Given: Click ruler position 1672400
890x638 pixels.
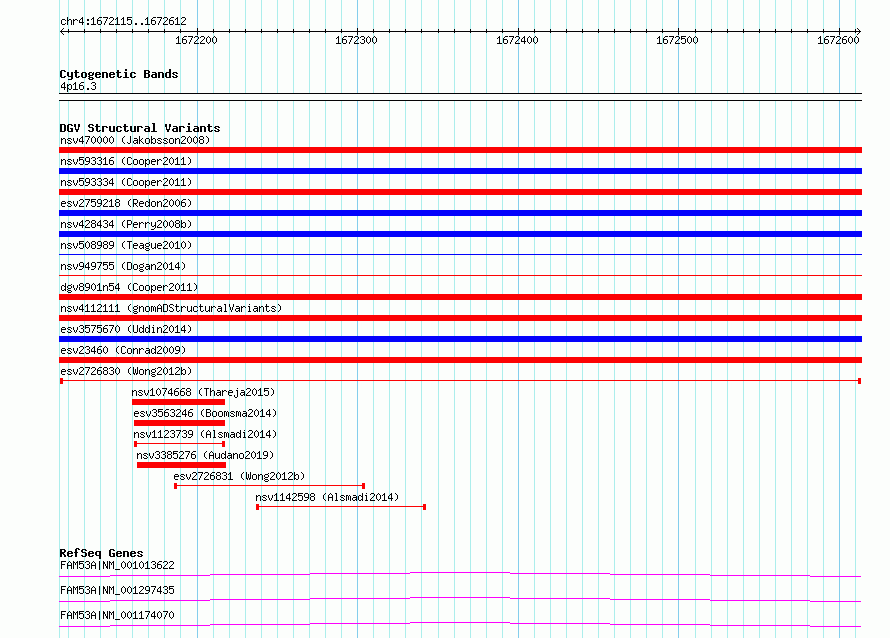Looking at the screenshot, I should tap(517, 40).
